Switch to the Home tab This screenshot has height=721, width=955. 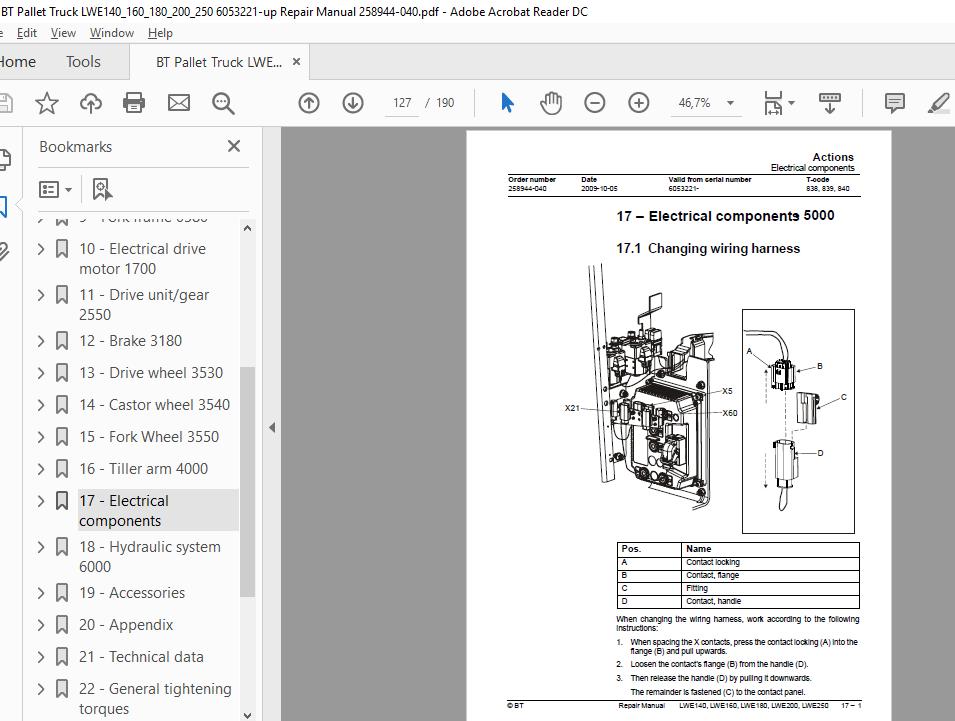(x=17, y=62)
